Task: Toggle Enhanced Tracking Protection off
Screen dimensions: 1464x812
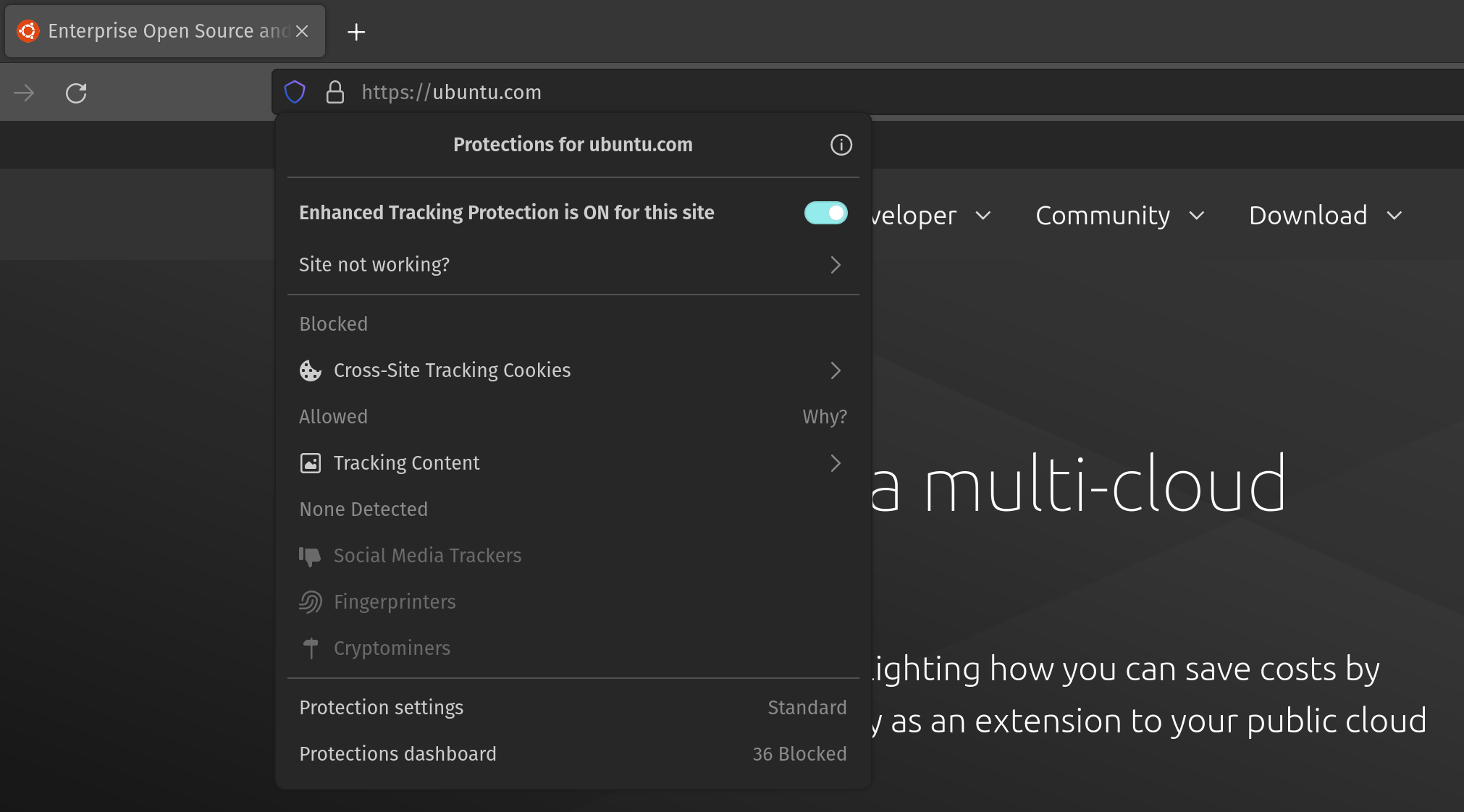Action: [x=825, y=213]
